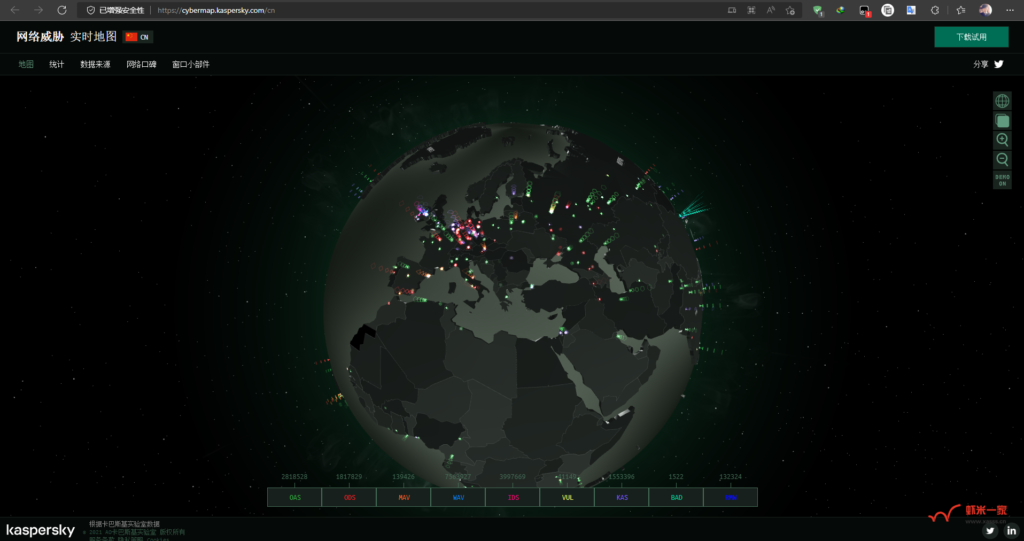Click the browser address bar URL

tap(217, 10)
